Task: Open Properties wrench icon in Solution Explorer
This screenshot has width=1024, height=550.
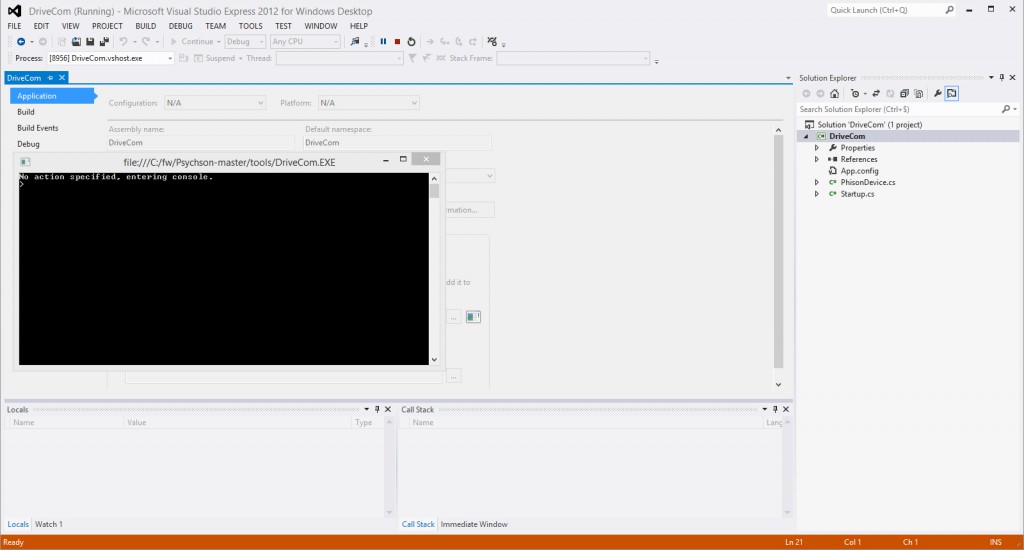Action: click(937, 93)
